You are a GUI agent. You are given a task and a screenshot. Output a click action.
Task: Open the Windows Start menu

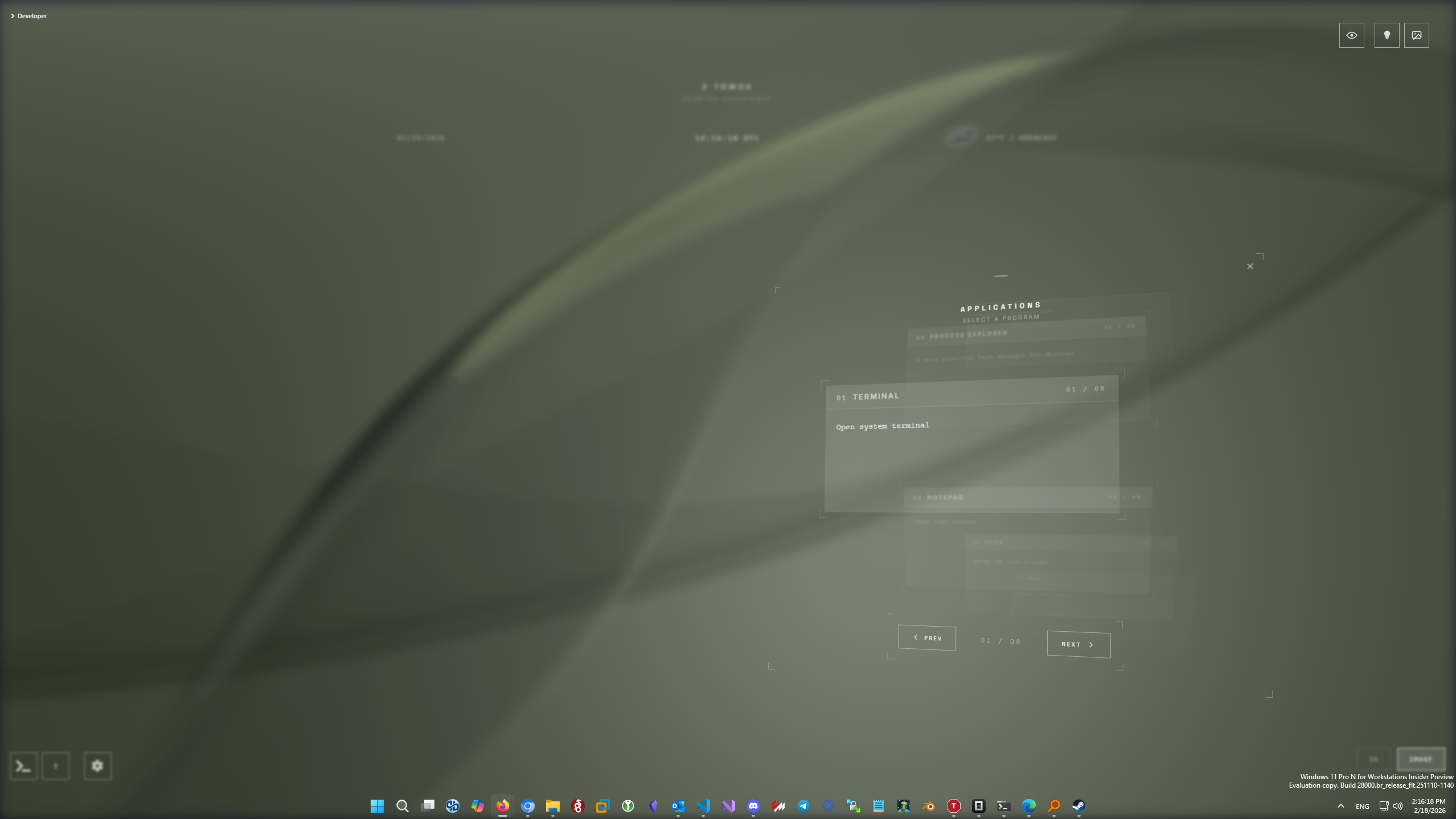click(x=377, y=806)
